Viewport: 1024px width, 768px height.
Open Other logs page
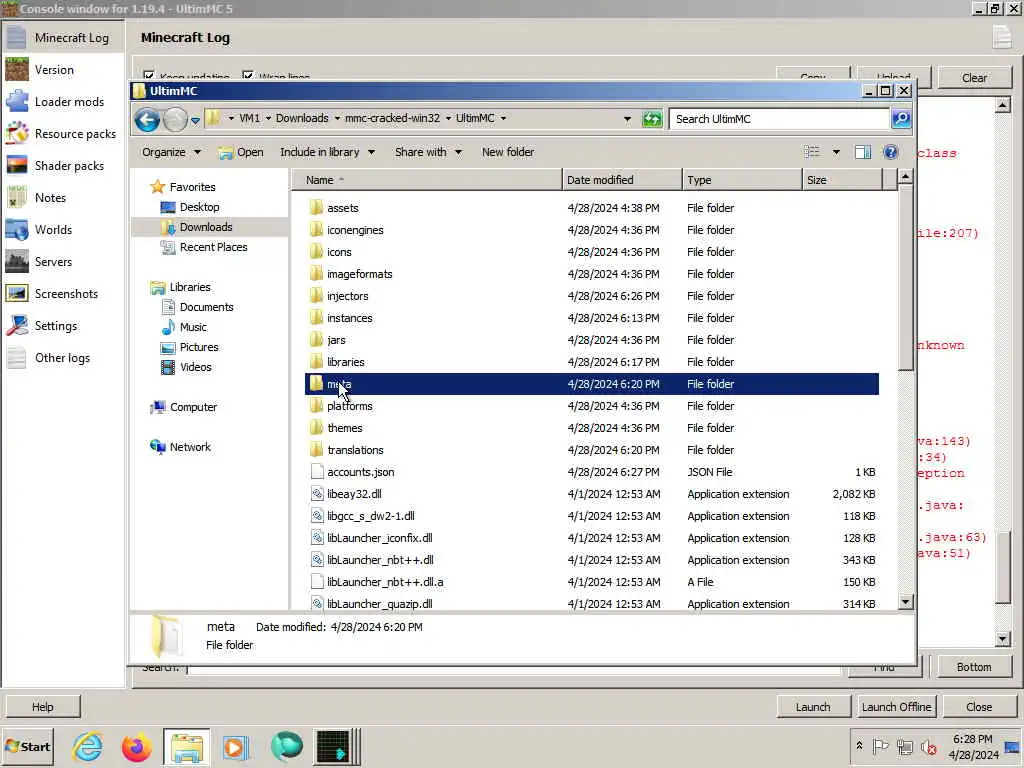[x=62, y=358]
